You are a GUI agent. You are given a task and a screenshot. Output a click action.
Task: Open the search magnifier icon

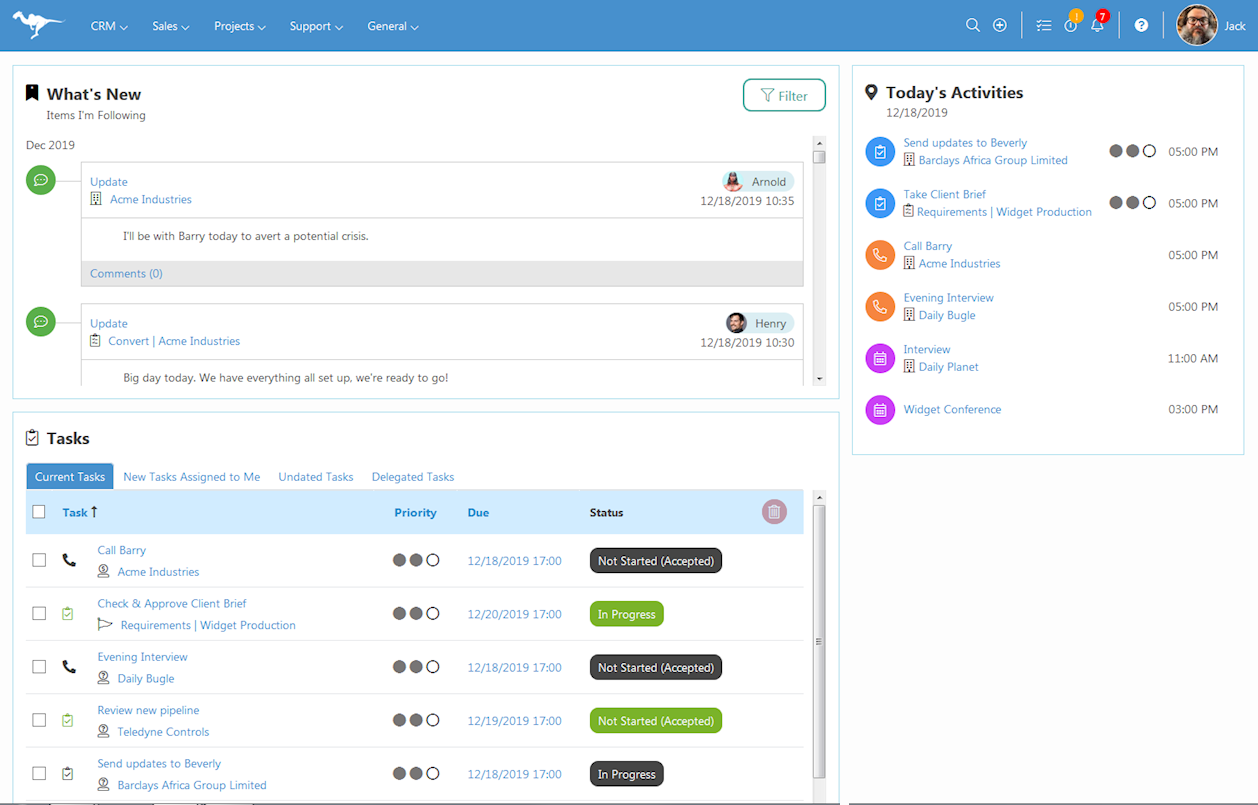click(972, 26)
